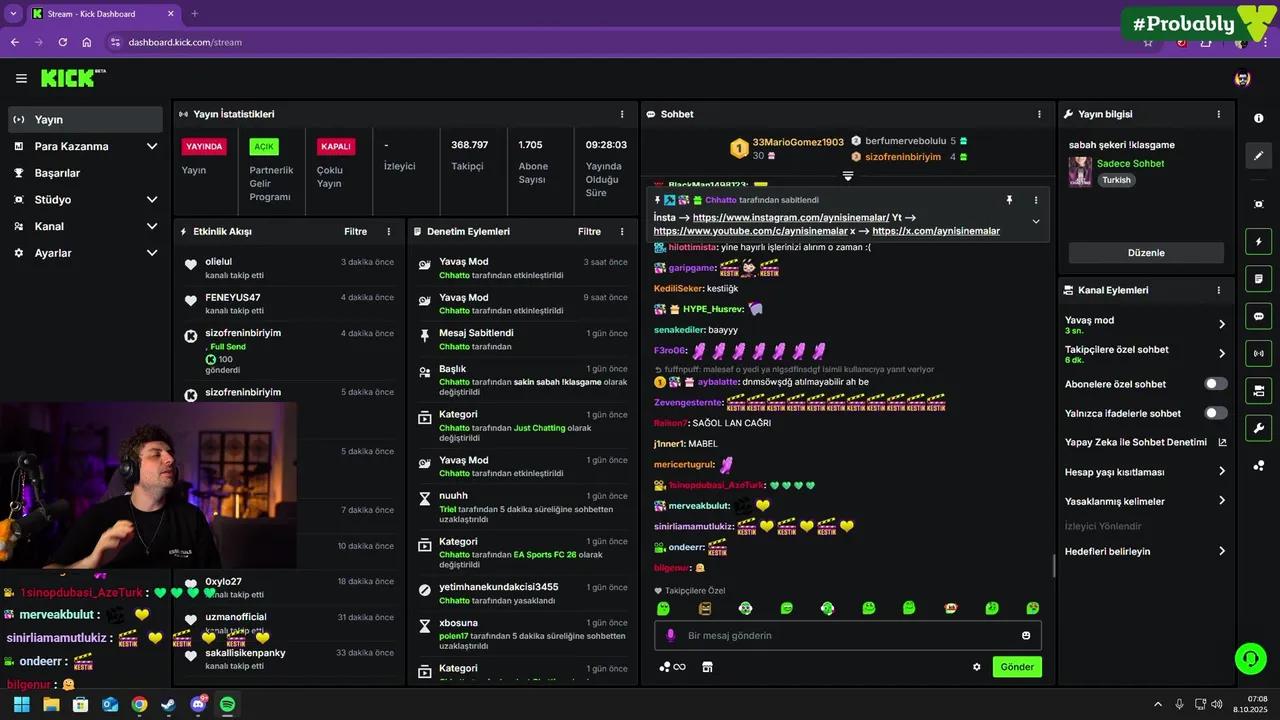Click the chat bubble icon in right rail
Screen dimensions: 1280x720
click(1258, 316)
